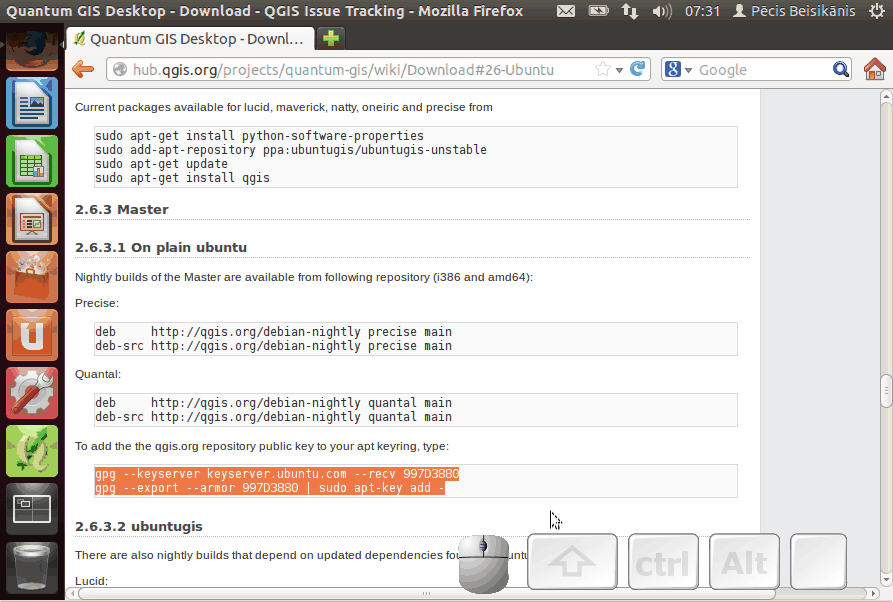
Task: Open Ubuntu One launcher icon
Action: 32,335
